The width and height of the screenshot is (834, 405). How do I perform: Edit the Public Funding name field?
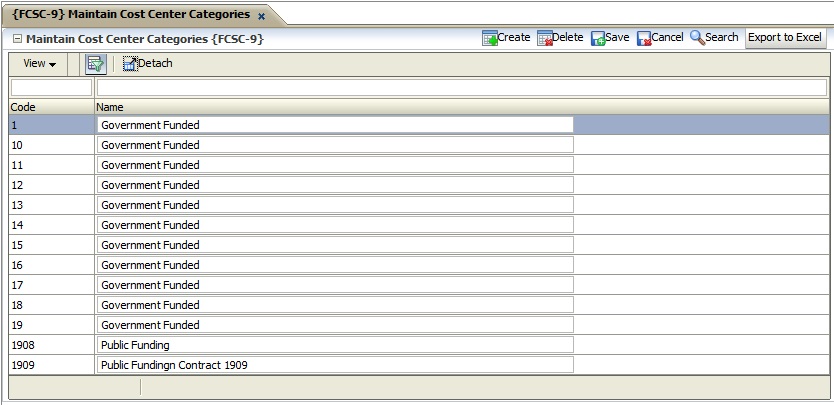[335, 345]
